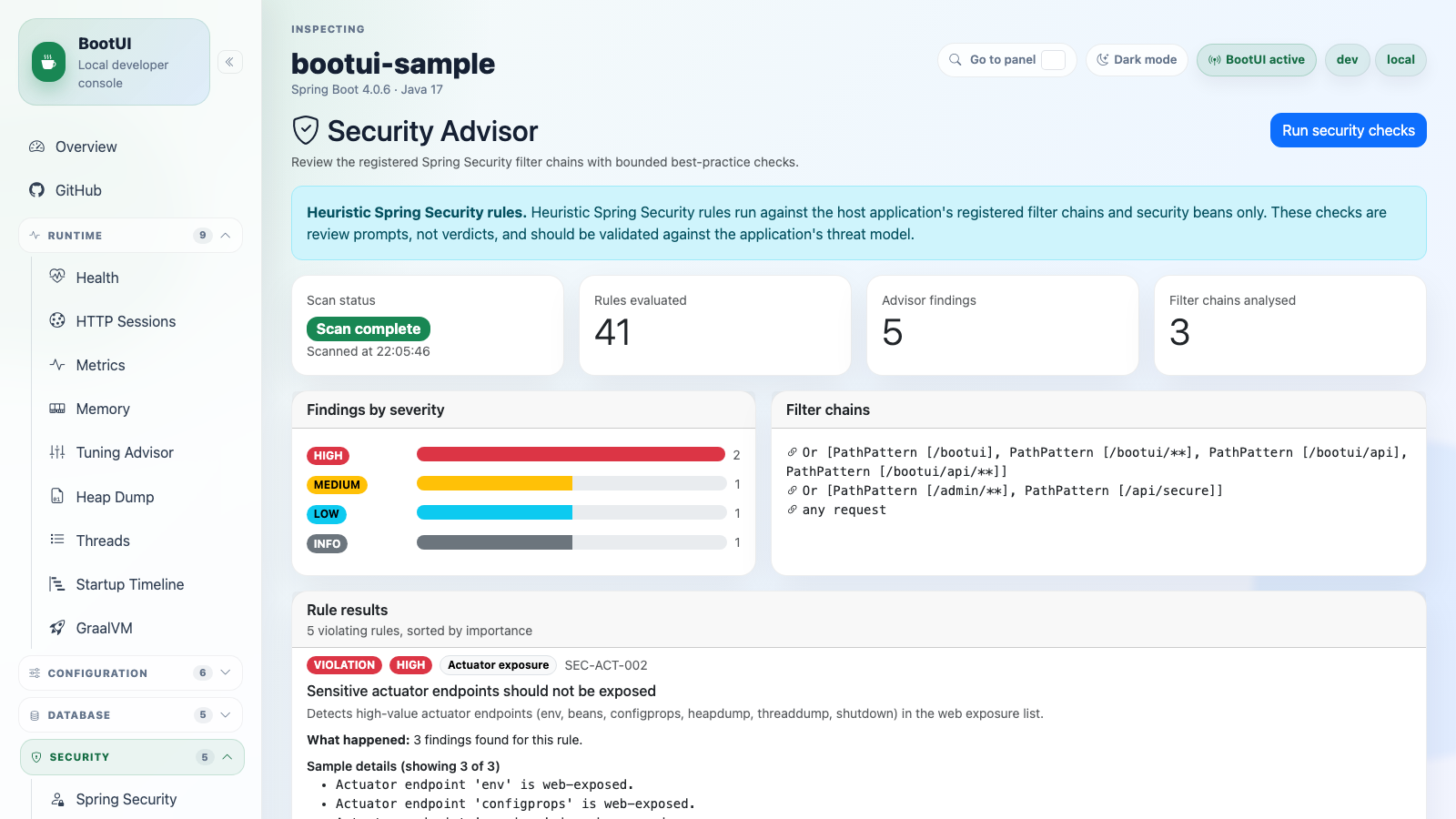The height and width of the screenshot is (819, 1456).
Task: Click the VIOLATION badge on SEC-ACT-002
Action: tap(344, 665)
